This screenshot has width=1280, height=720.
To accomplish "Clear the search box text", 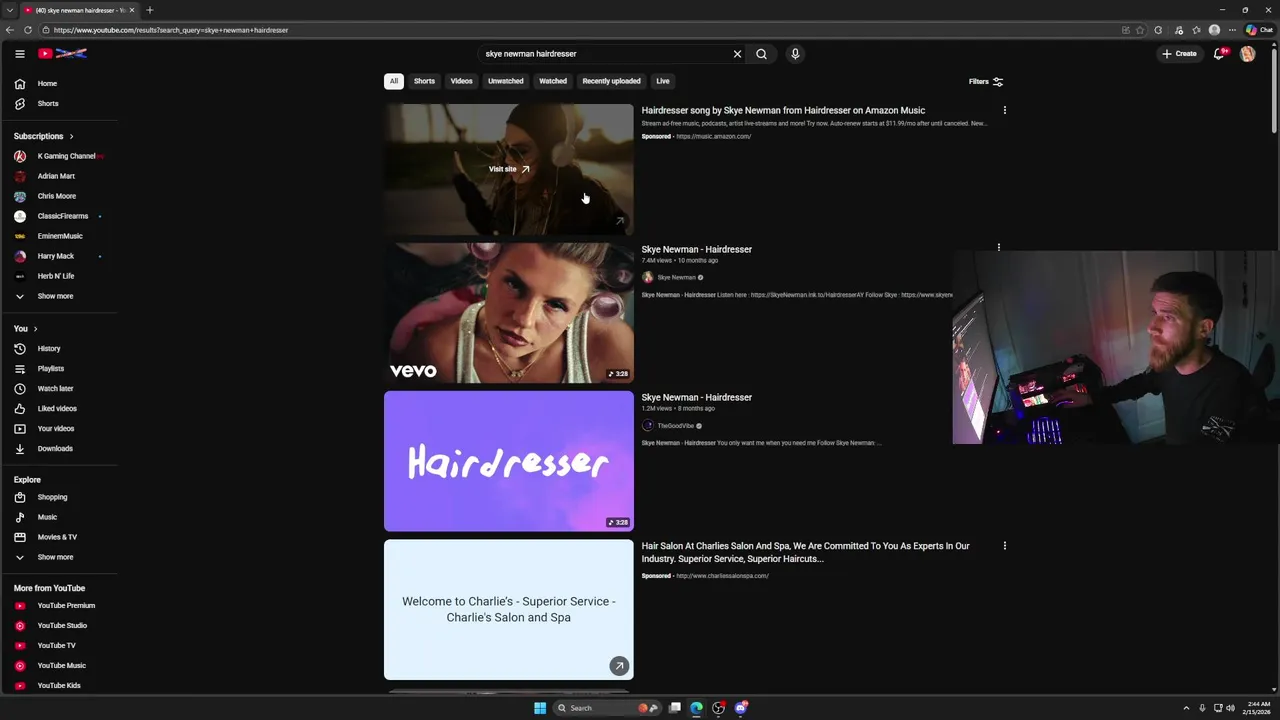I will 737,54.
